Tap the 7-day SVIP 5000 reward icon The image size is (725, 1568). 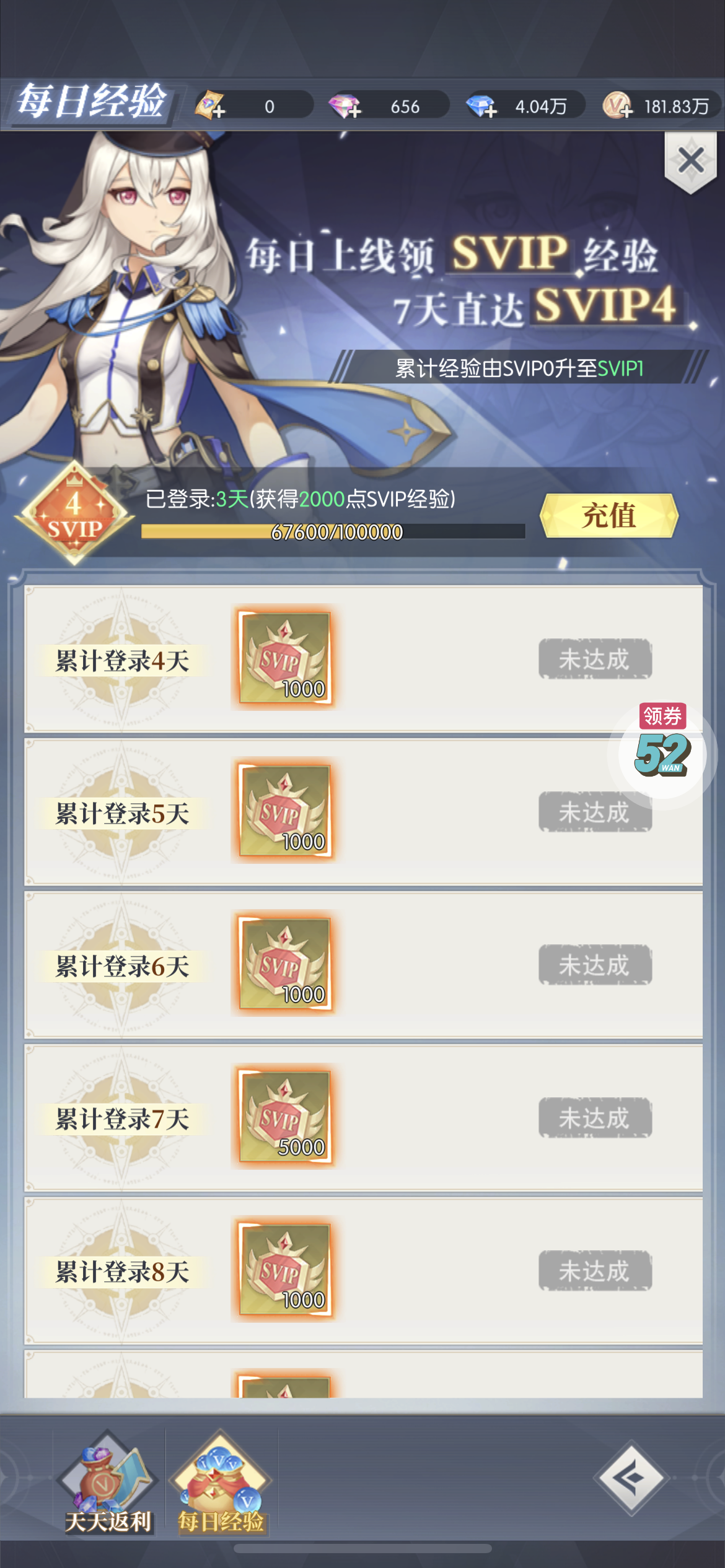tap(285, 1117)
